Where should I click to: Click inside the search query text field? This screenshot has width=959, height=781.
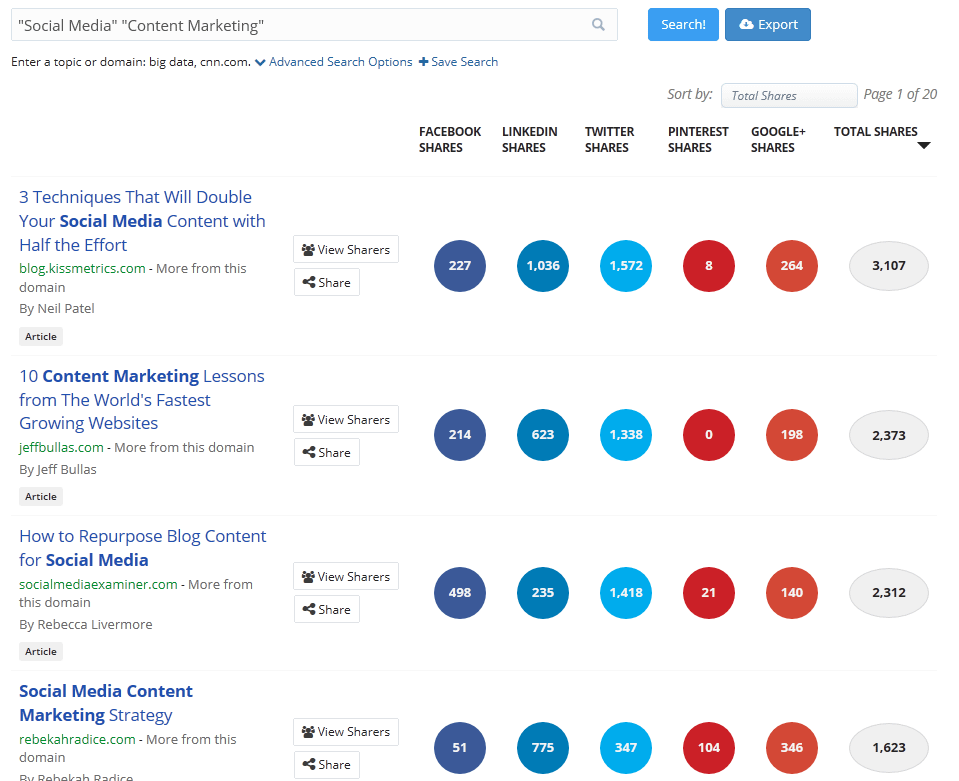coord(300,25)
